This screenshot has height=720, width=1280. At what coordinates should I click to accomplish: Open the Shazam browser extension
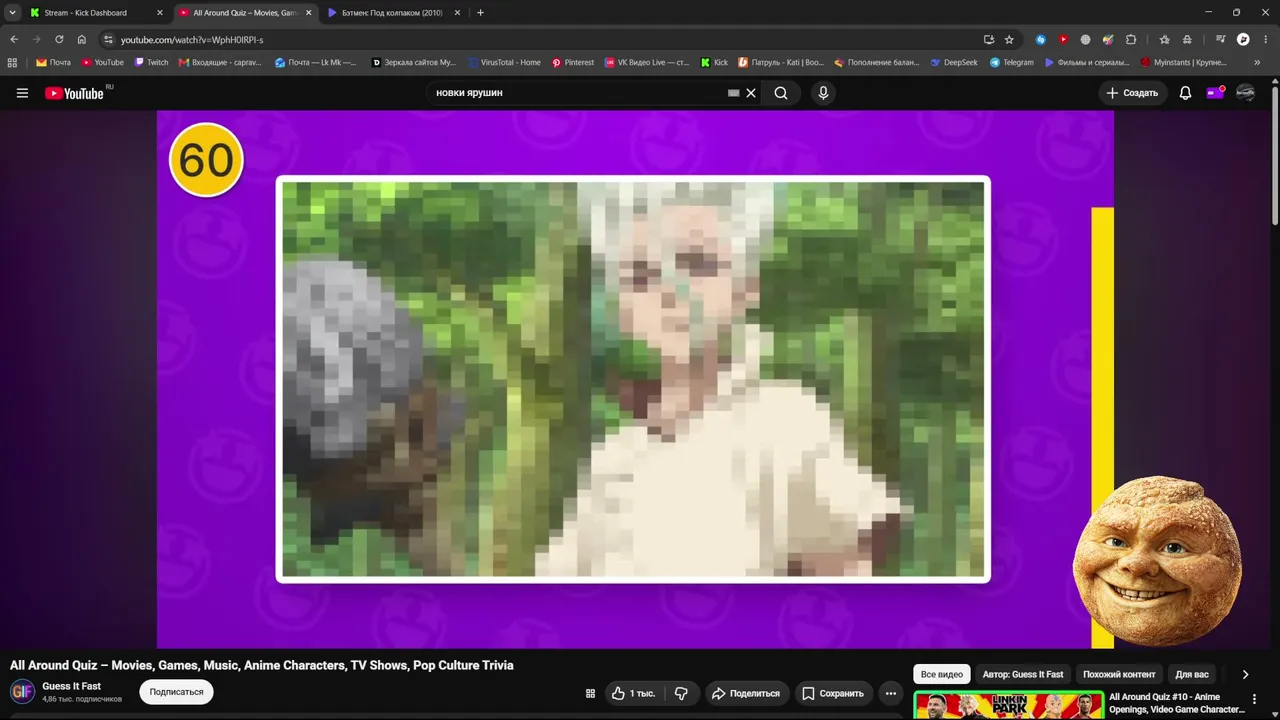coord(1041,39)
